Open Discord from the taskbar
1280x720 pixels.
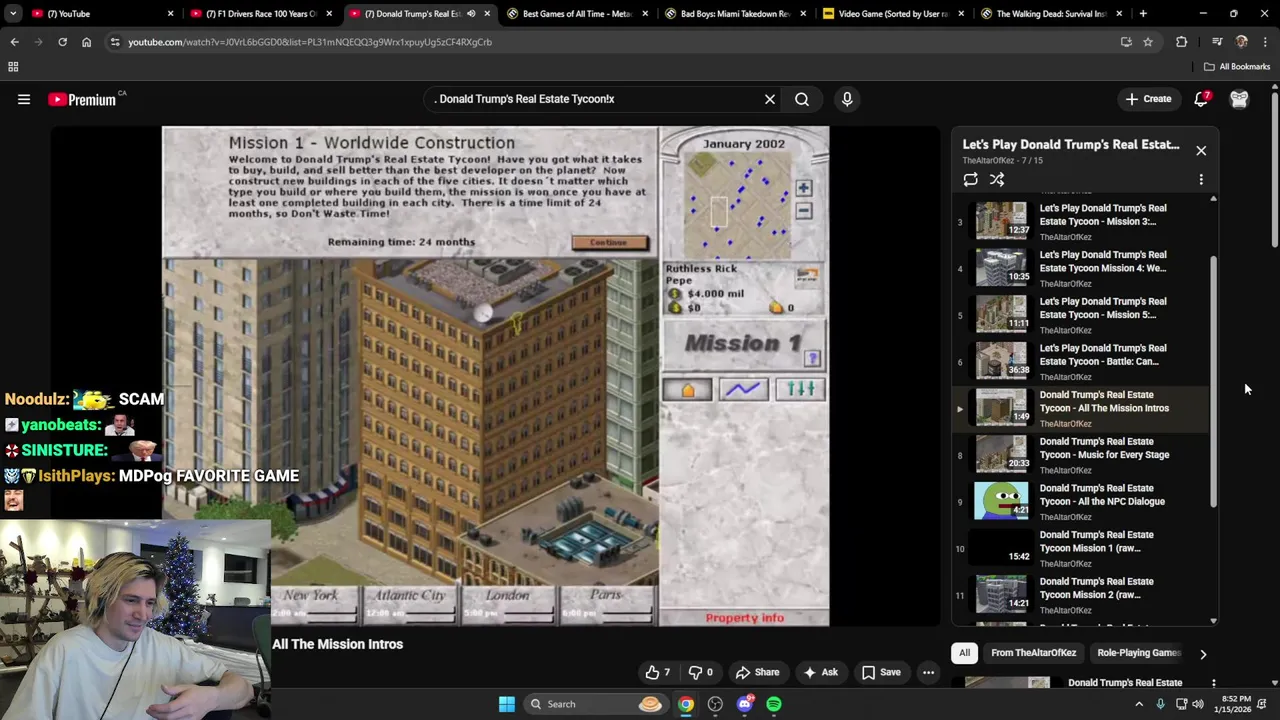[x=745, y=704]
